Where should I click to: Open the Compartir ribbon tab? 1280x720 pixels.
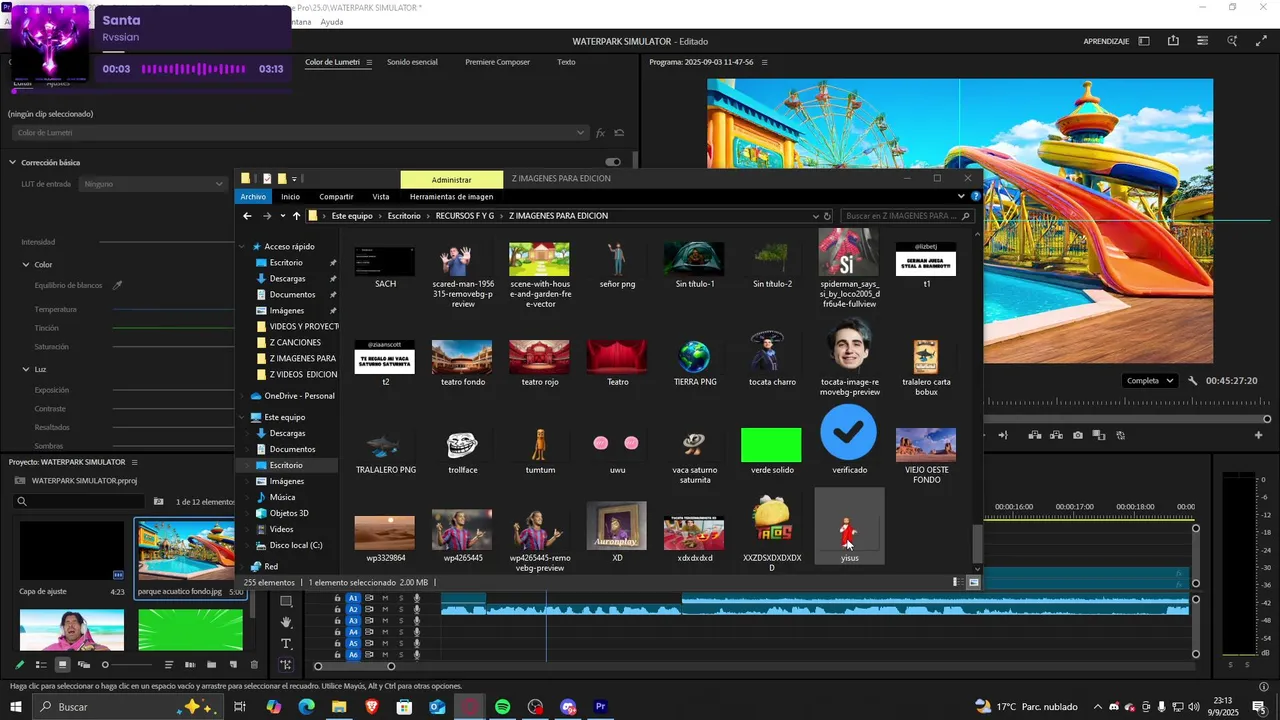[336, 197]
